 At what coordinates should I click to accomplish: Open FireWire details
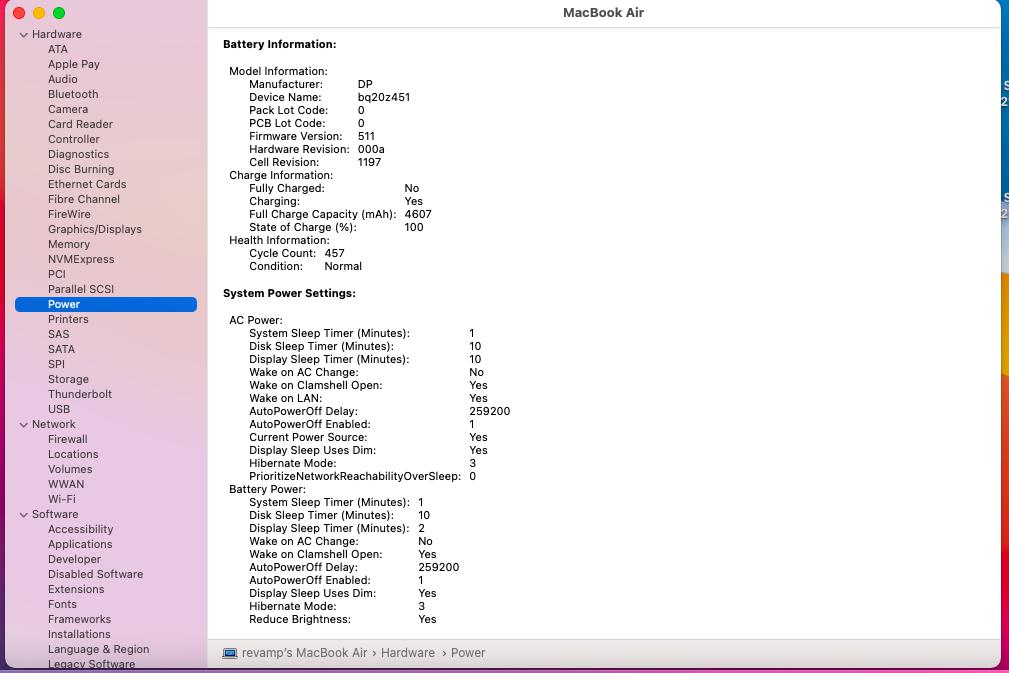(x=69, y=214)
